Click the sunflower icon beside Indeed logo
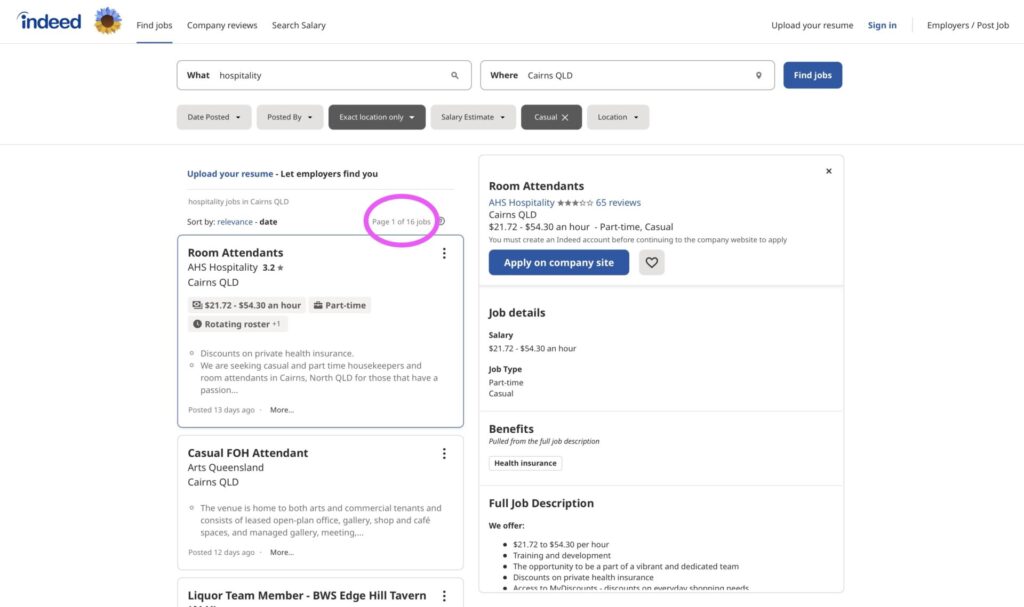Screen dimensions: 1024x607 click(x=108, y=21)
